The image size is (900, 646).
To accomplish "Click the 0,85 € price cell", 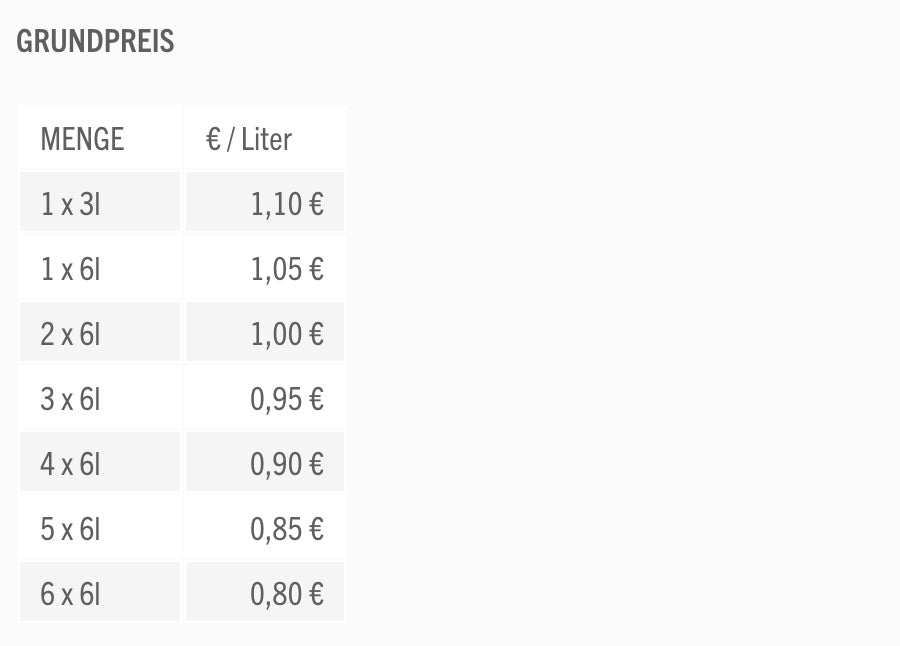I will pyautogui.click(x=286, y=529).
